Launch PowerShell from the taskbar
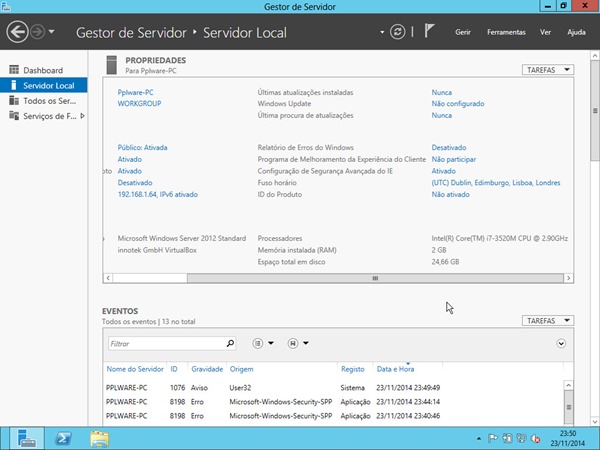Image resolution: width=600 pixels, height=450 pixels. [x=64, y=438]
